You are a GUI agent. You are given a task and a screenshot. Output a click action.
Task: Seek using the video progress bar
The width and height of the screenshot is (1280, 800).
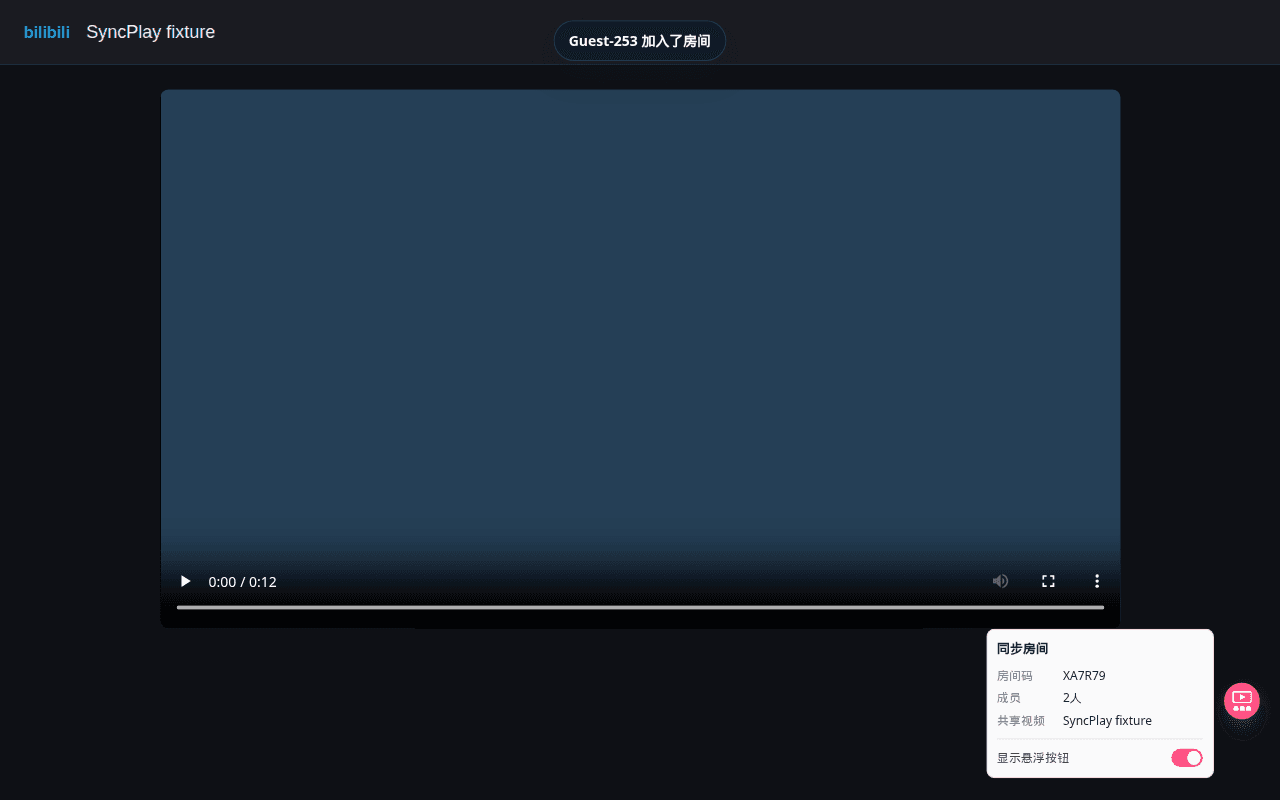tap(640, 607)
